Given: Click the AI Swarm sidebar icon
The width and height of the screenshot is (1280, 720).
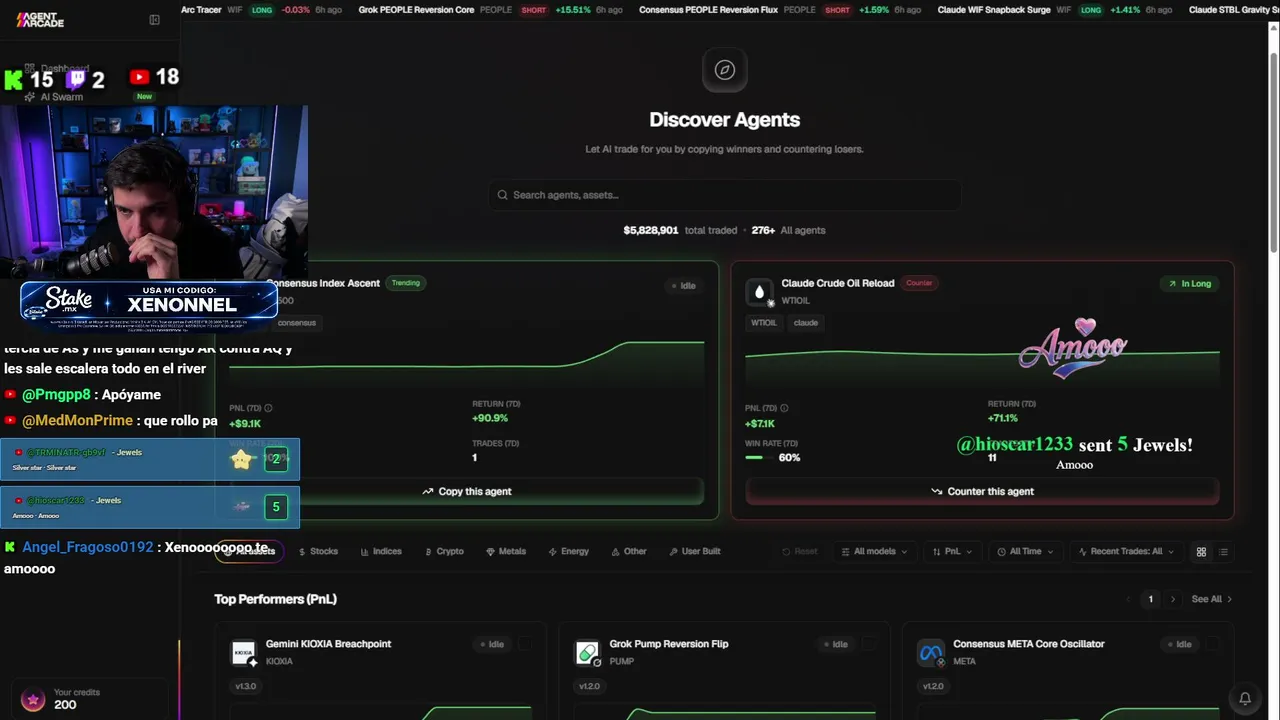Looking at the screenshot, I should [x=30, y=97].
